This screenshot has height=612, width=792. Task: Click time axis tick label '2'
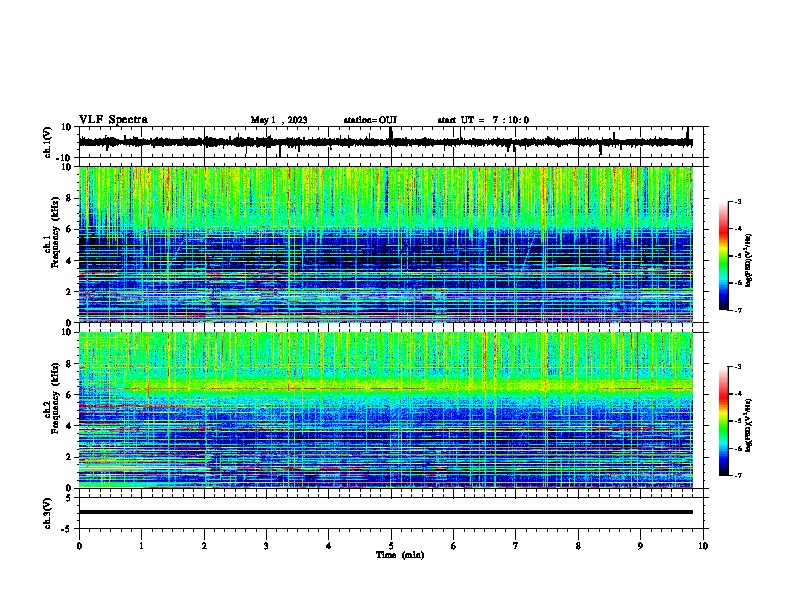coord(204,546)
